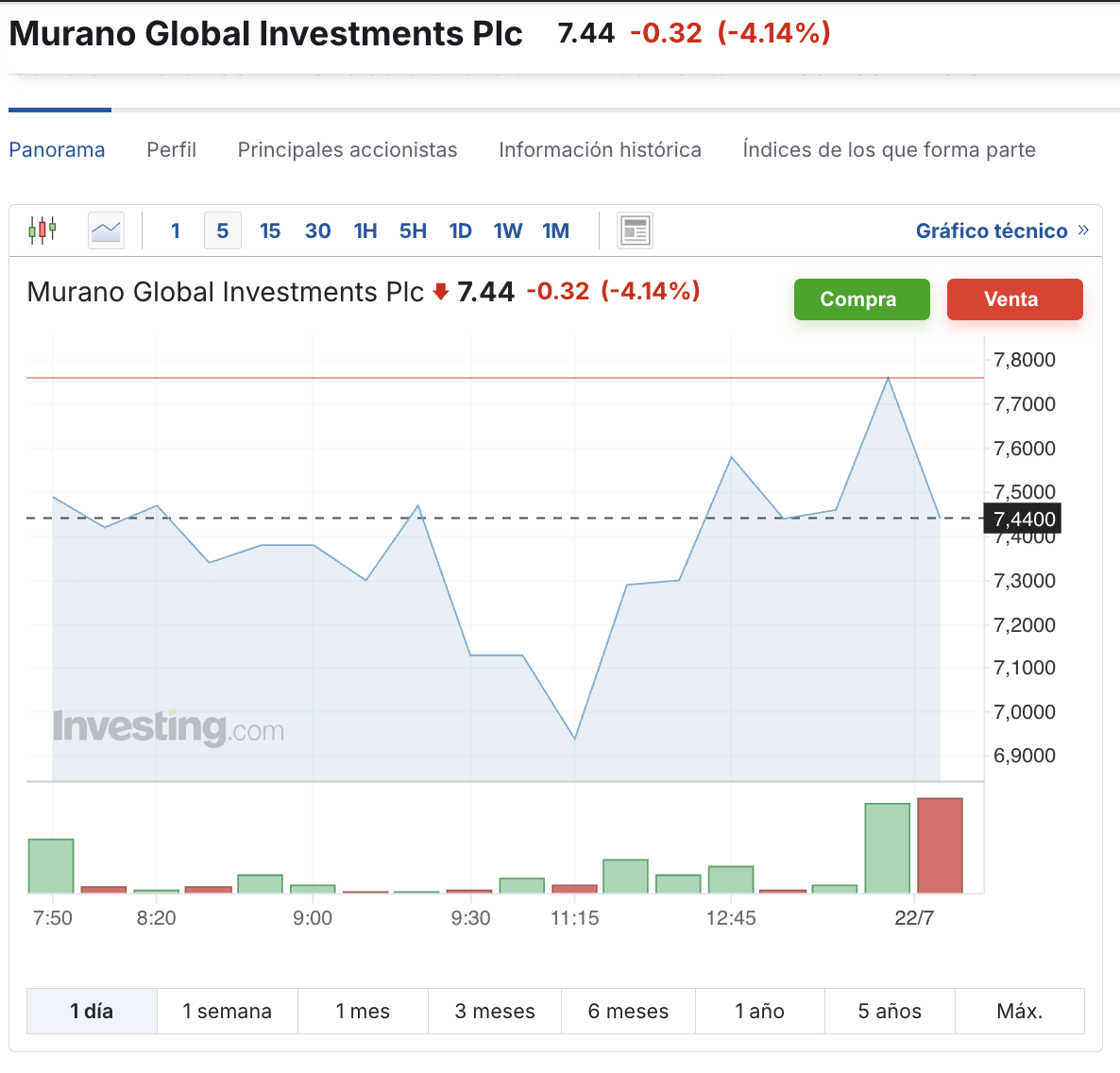The width and height of the screenshot is (1120, 1073).
Task: Click the header change value -0.32 (-4.14%)
Action: pos(730,33)
